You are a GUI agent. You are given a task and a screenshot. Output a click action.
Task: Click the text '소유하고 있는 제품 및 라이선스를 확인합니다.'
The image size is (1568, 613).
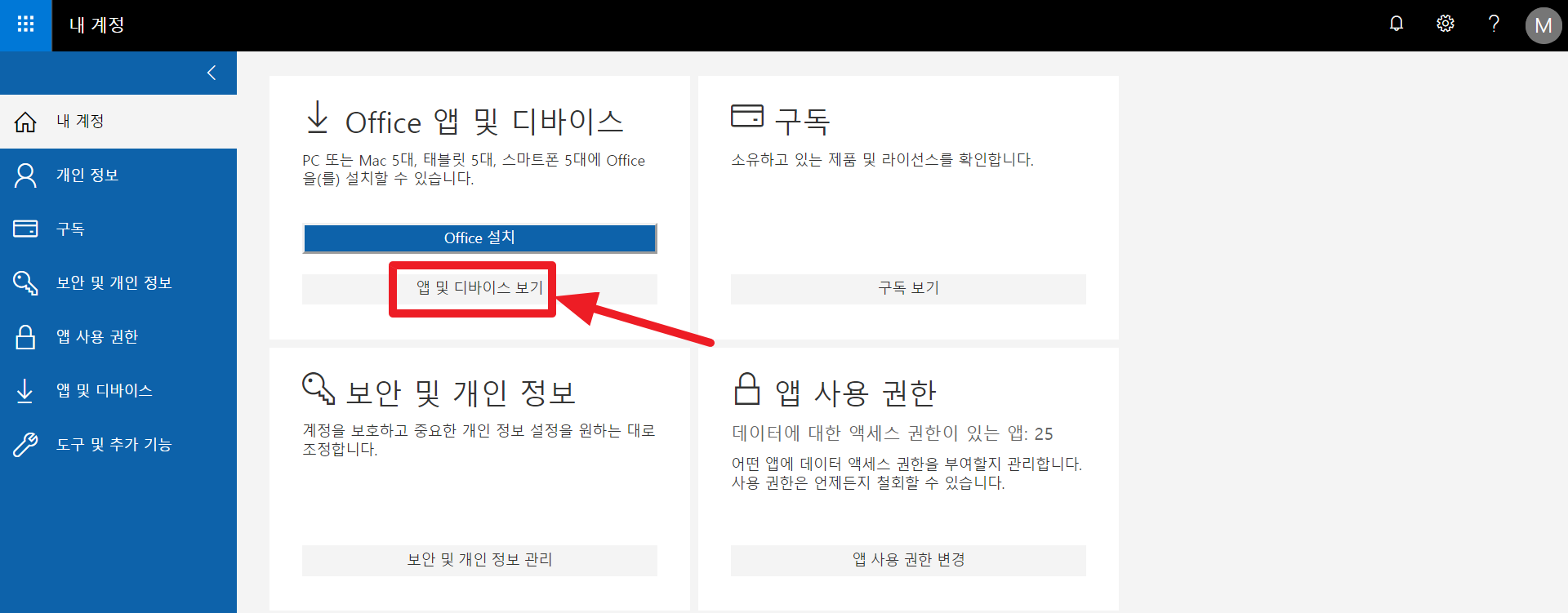[x=882, y=160]
